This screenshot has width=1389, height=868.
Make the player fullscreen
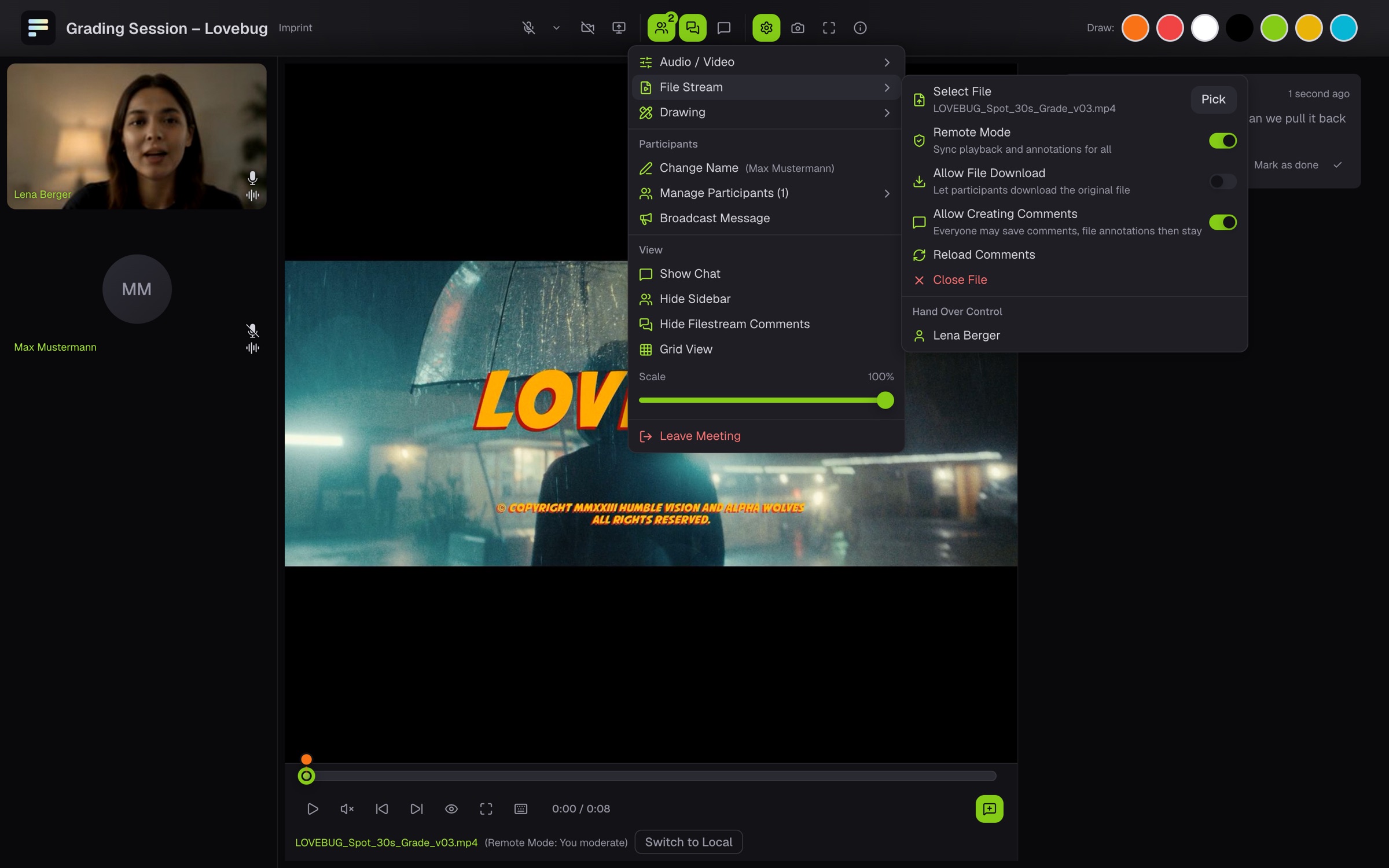[x=486, y=808]
